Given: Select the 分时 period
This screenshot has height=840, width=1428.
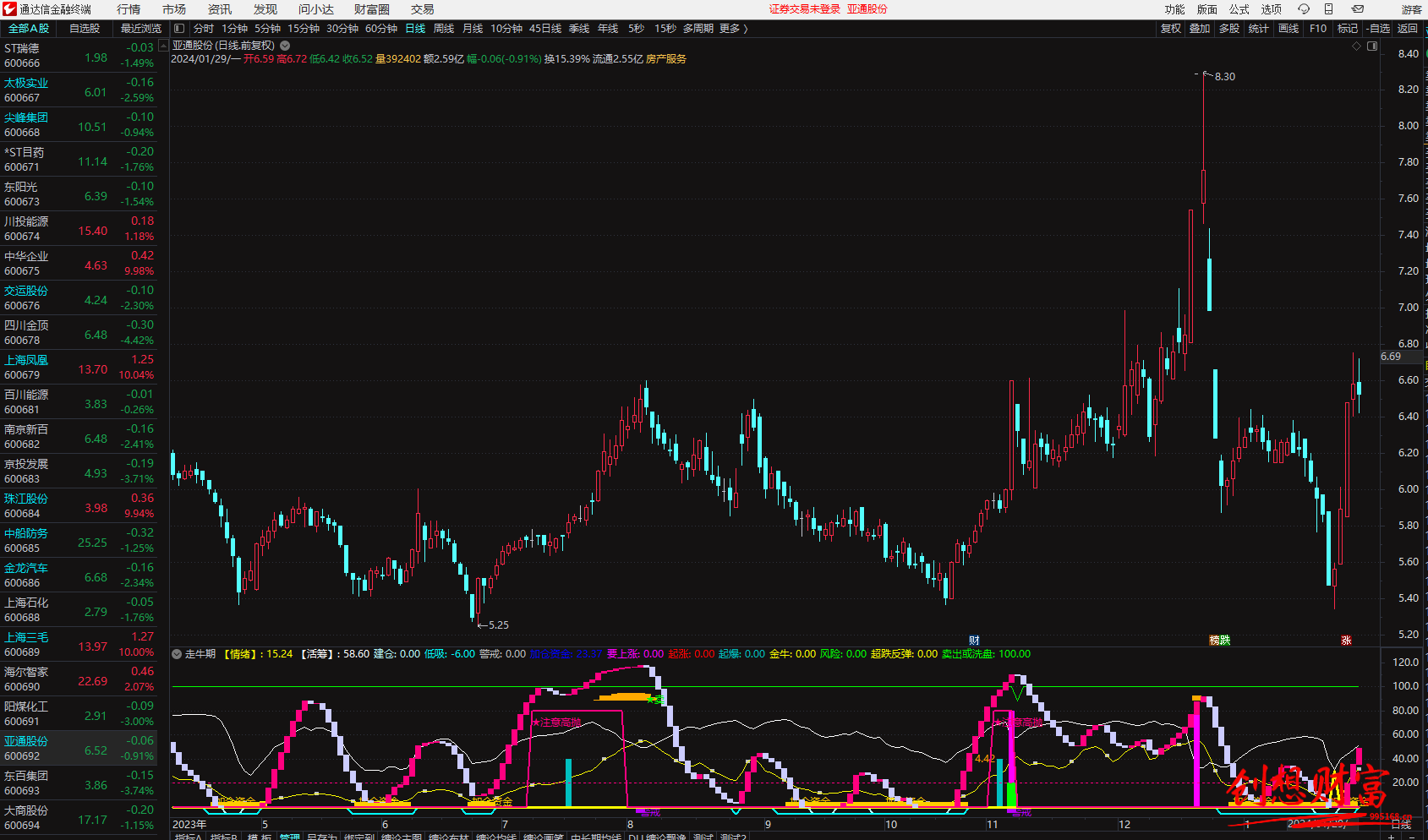Looking at the screenshot, I should tap(204, 29).
